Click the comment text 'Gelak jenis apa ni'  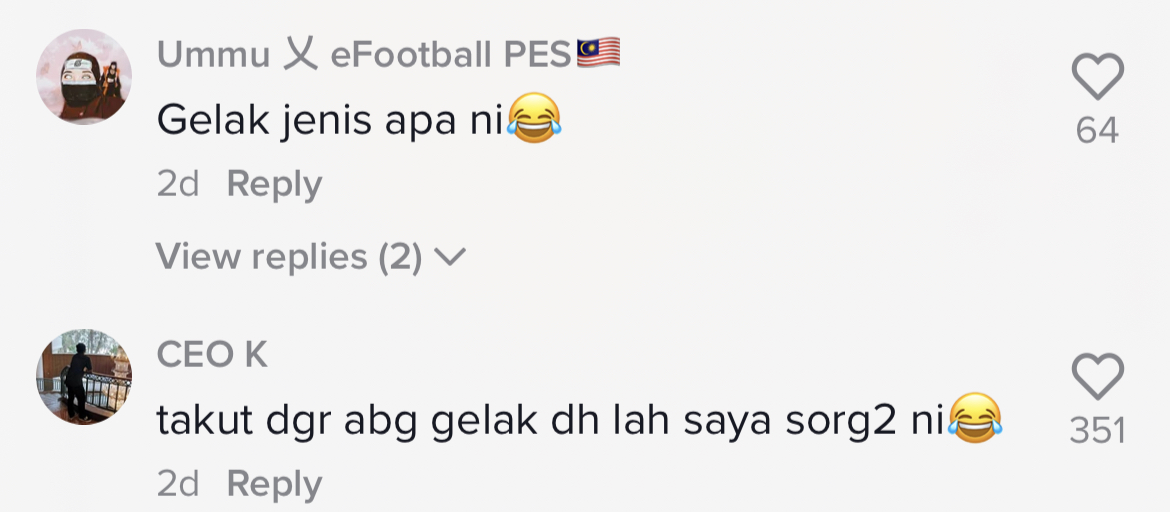click(330, 122)
